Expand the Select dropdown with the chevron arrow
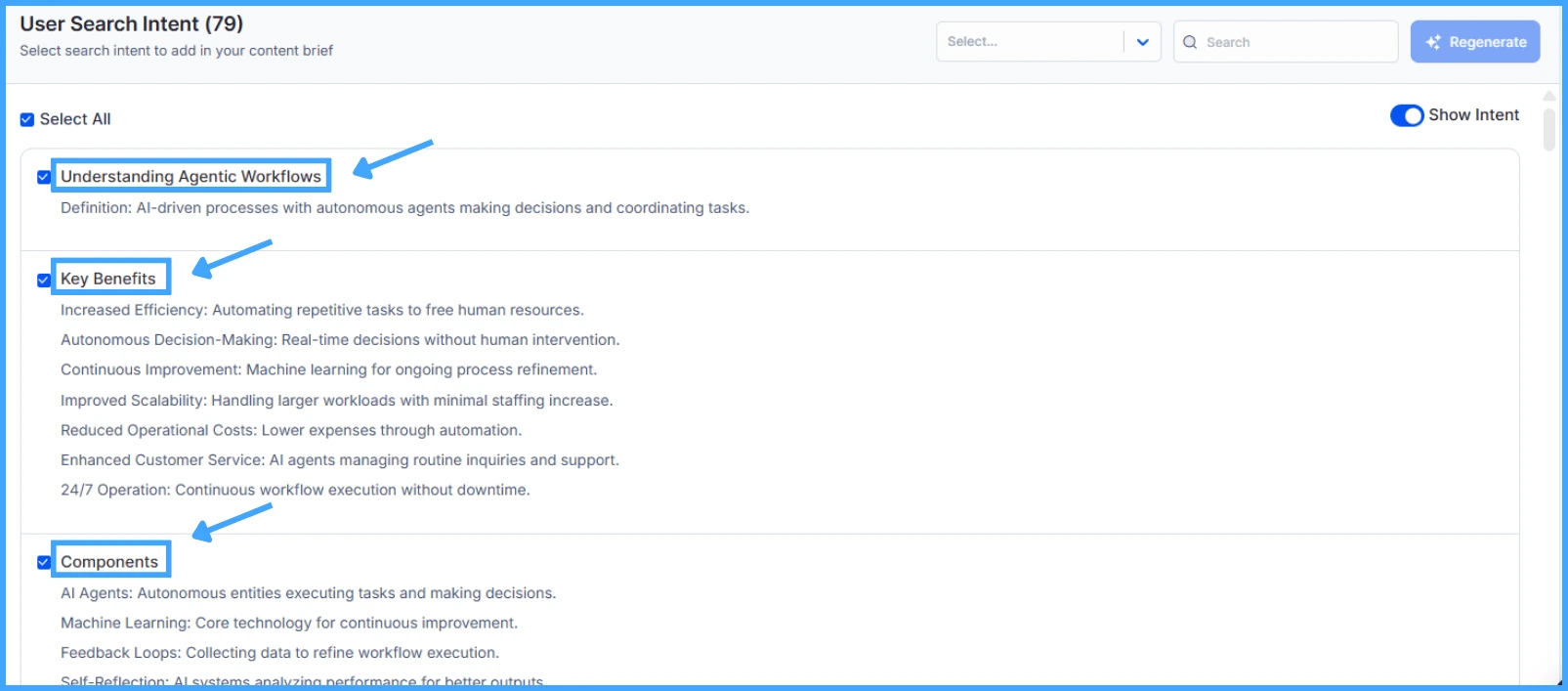 [x=1142, y=42]
